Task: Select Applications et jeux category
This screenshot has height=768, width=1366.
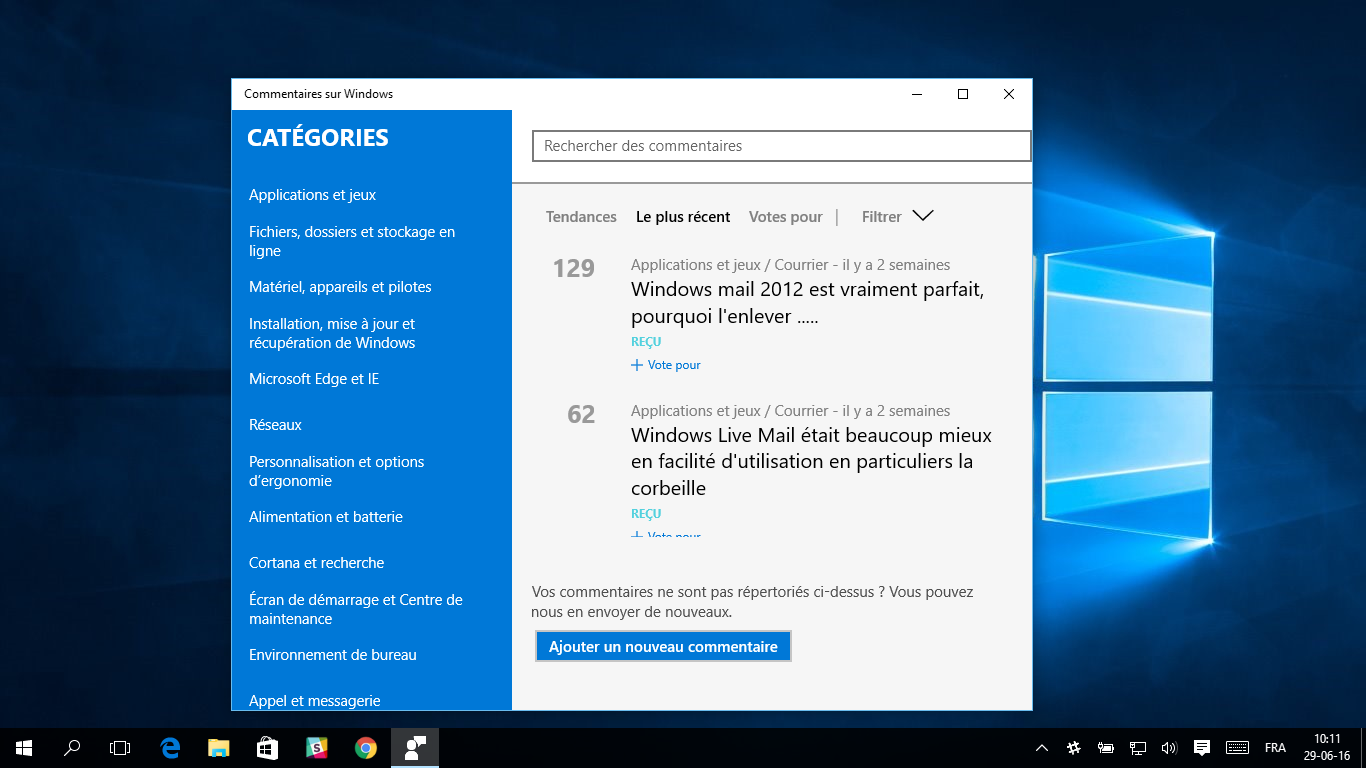Action: coord(312,195)
